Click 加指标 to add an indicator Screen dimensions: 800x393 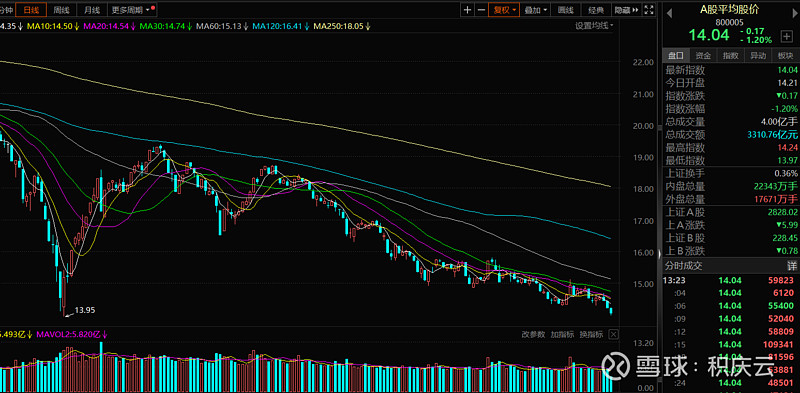562,334
